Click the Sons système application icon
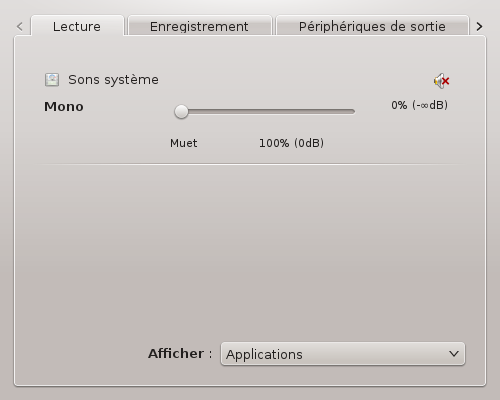Image resolution: width=500 pixels, height=400 pixels. pyautogui.click(x=52, y=80)
